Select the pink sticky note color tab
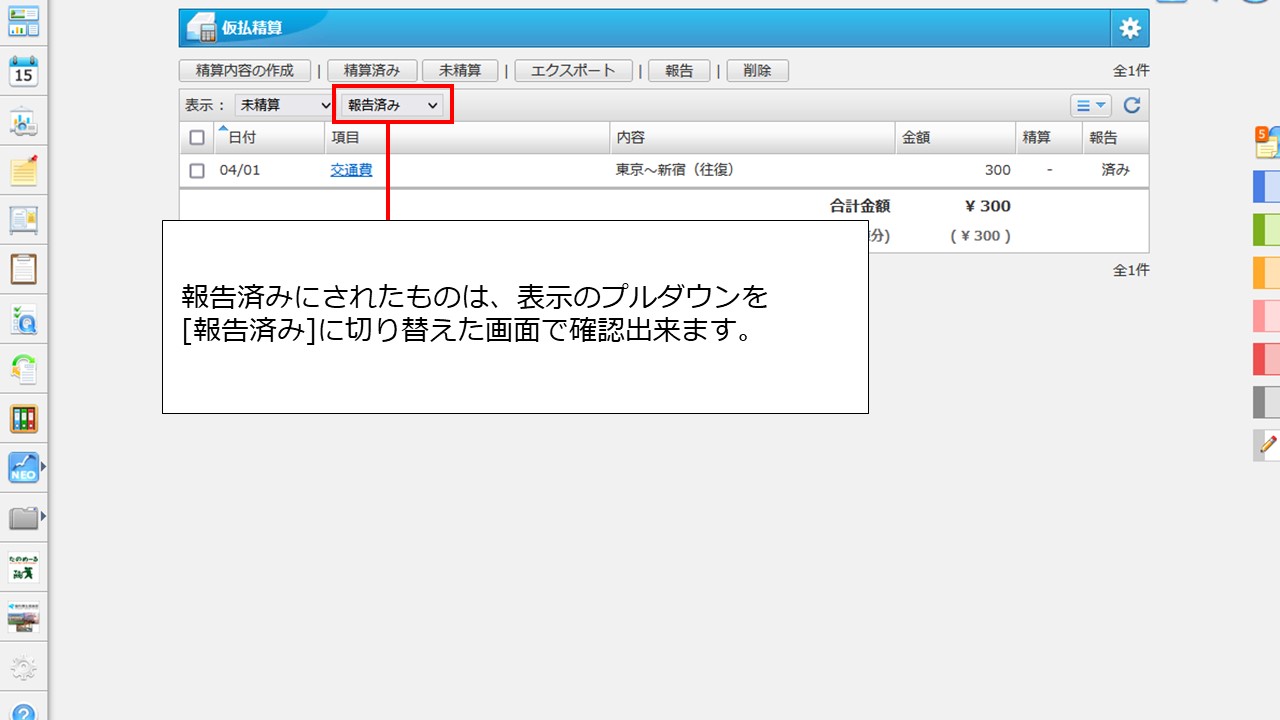The height and width of the screenshot is (720, 1280). (1267, 316)
